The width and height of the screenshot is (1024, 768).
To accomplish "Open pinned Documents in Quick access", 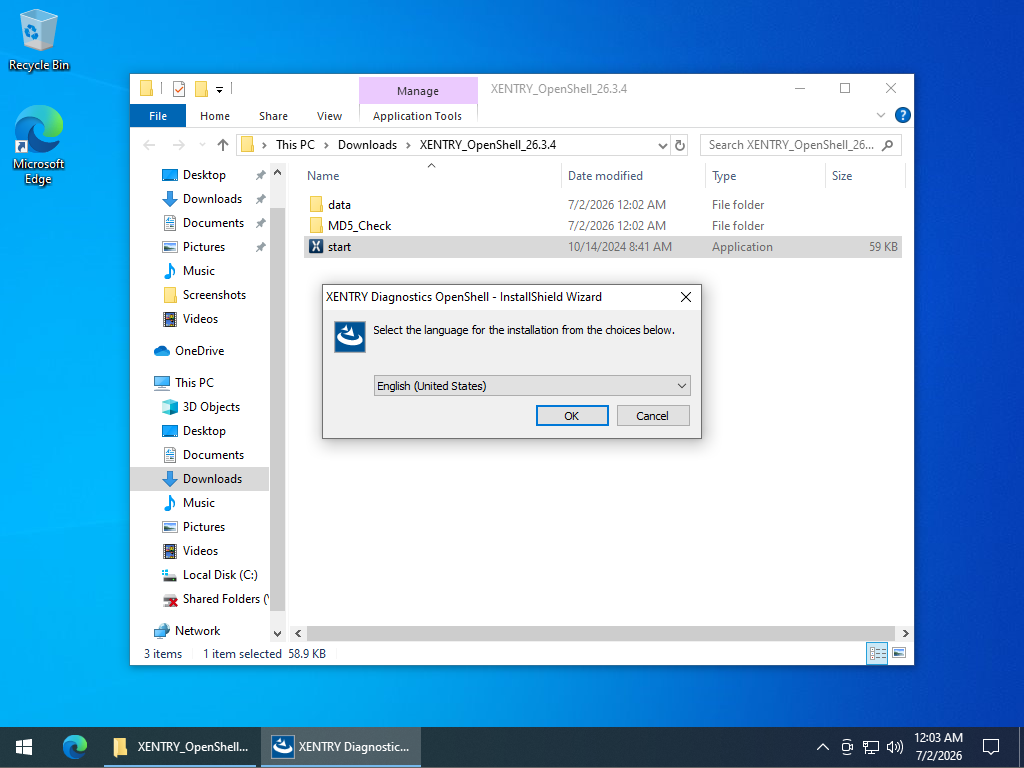I will tap(213, 223).
